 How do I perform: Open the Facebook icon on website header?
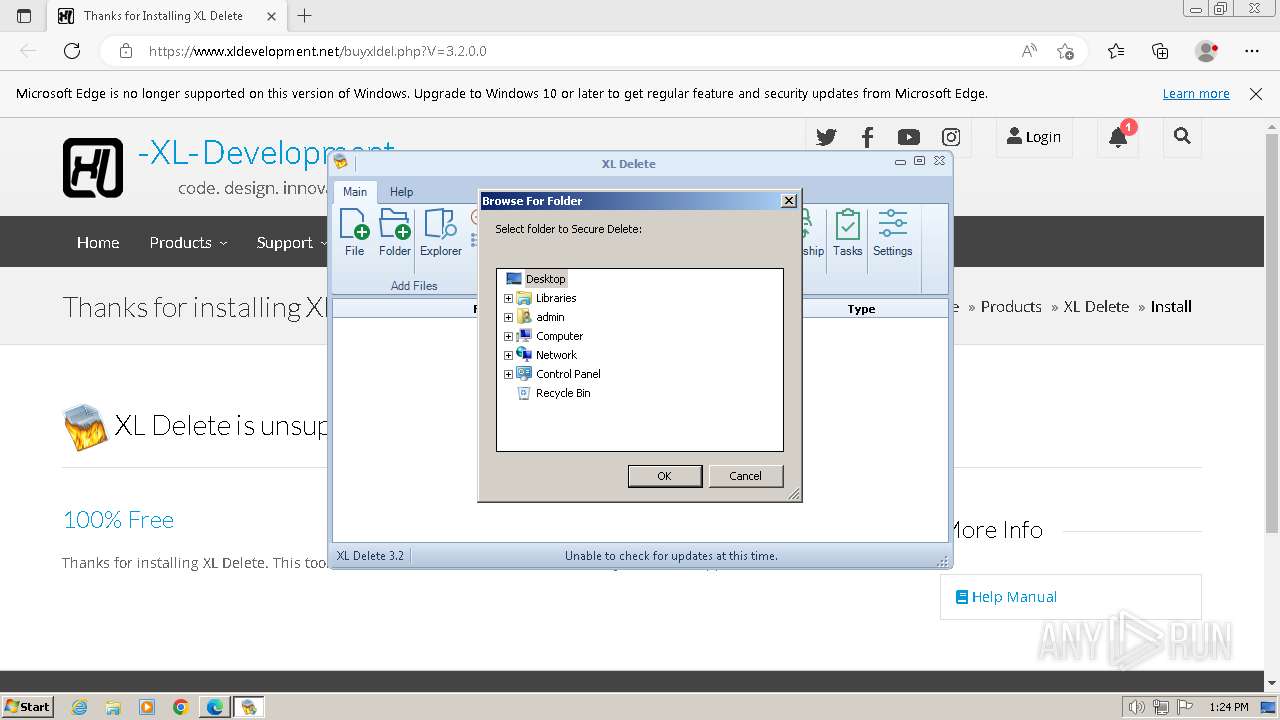(x=867, y=137)
